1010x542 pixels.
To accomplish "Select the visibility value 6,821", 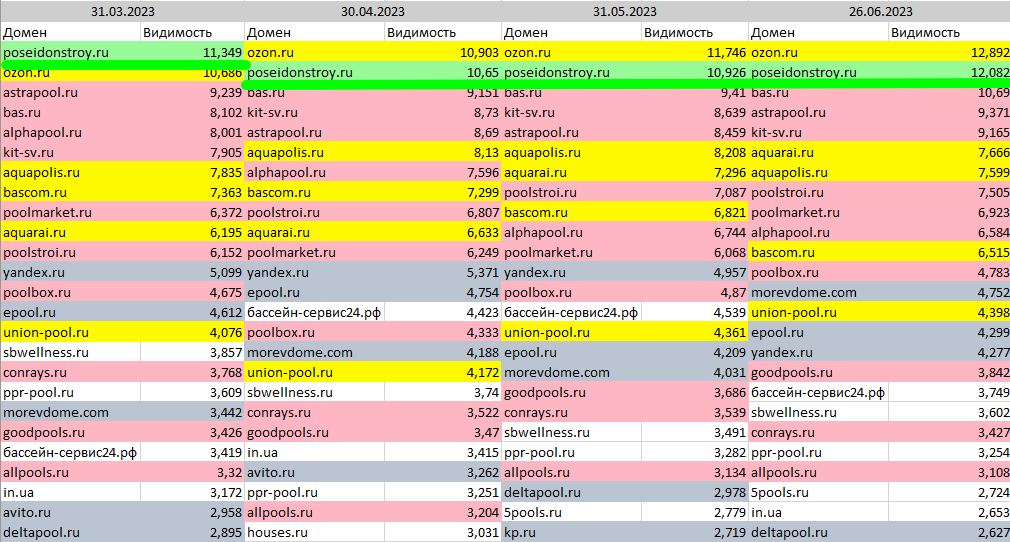I will (x=695, y=212).
